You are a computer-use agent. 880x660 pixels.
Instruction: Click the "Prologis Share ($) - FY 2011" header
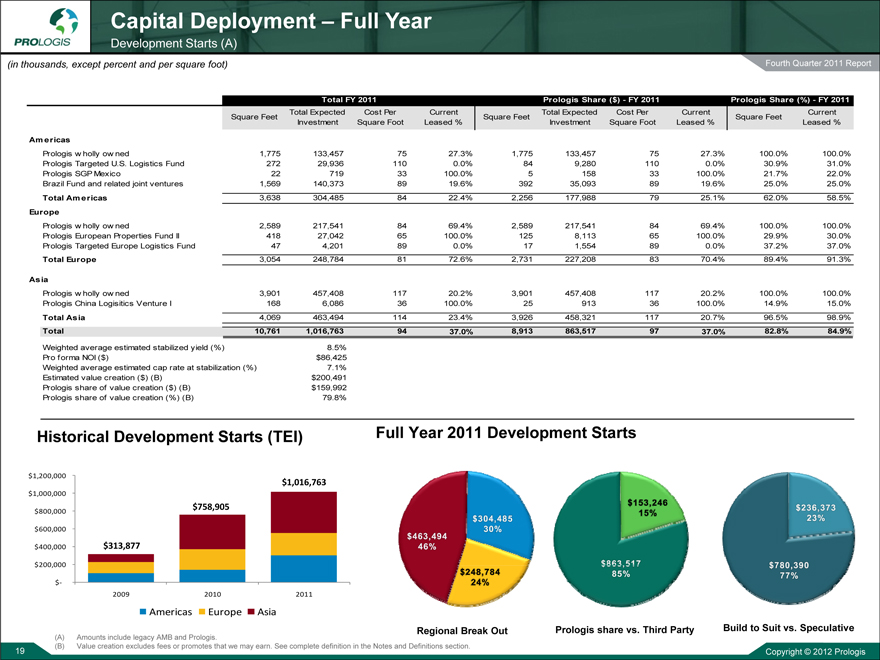click(600, 99)
